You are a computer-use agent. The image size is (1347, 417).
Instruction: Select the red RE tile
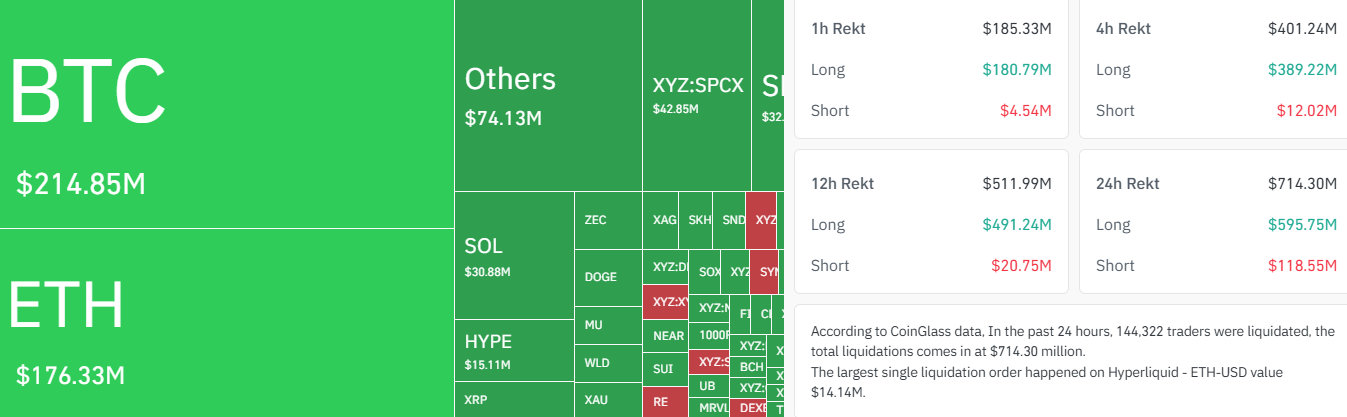pyautogui.click(x=665, y=402)
